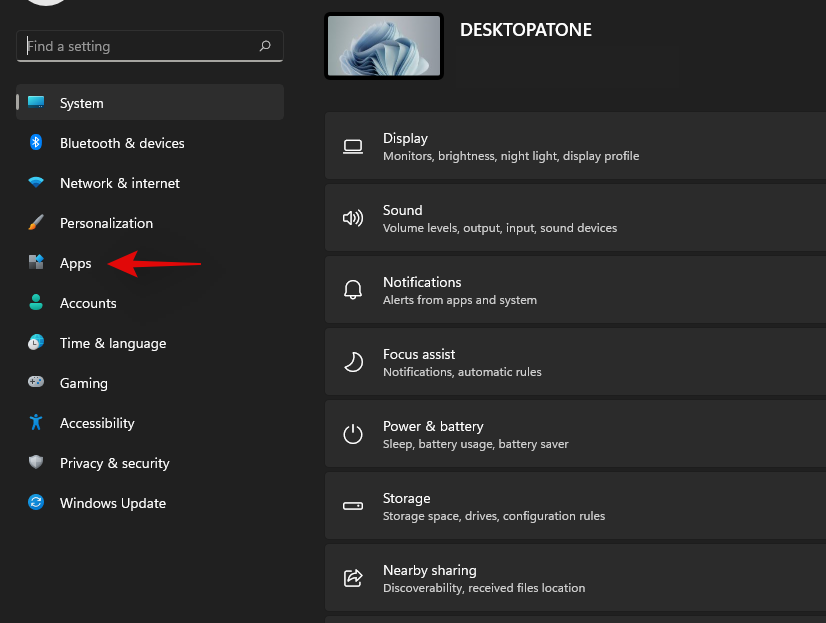Image resolution: width=826 pixels, height=623 pixels.
Task: Open Notifications settings
Action: [x=575, y=290]
